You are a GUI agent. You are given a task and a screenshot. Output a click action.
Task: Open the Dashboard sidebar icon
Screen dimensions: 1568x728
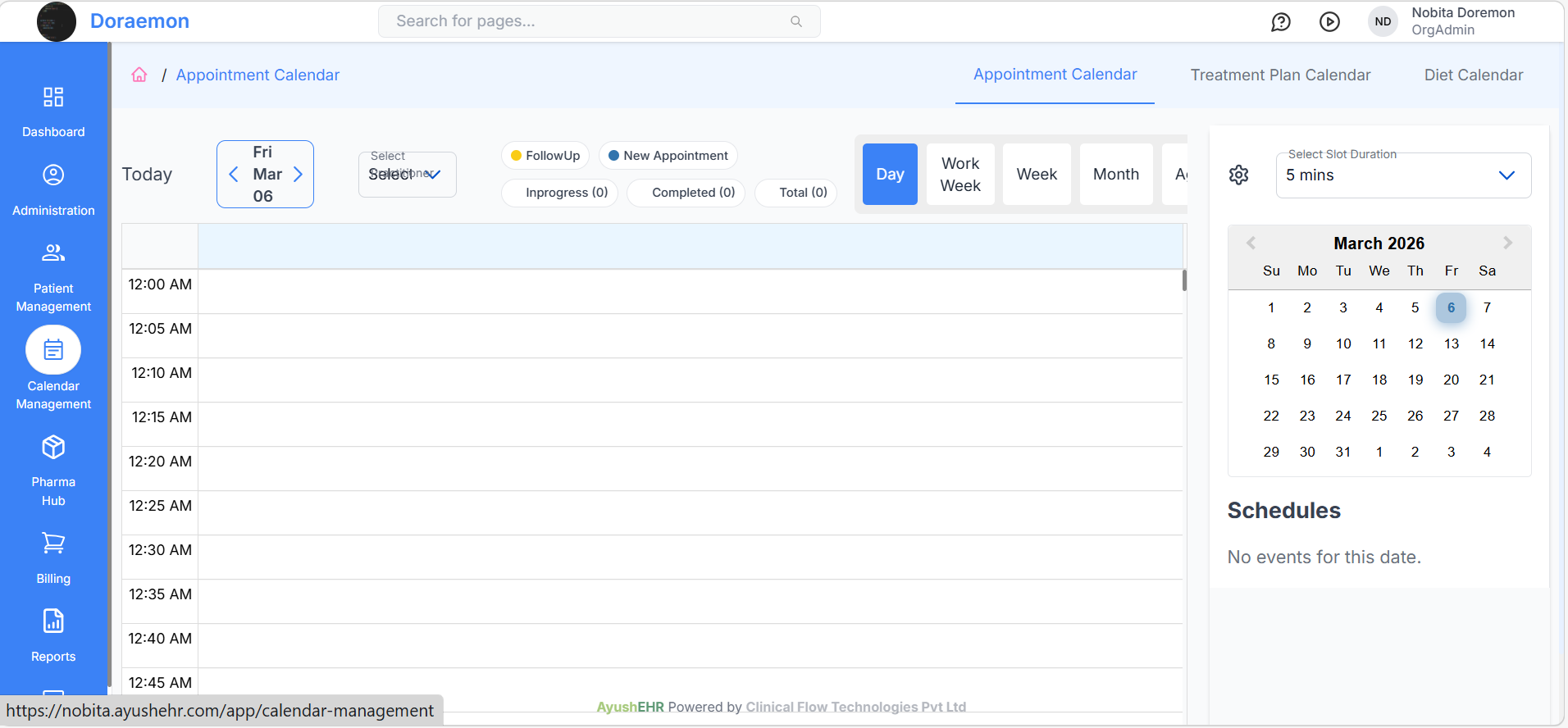53,98
